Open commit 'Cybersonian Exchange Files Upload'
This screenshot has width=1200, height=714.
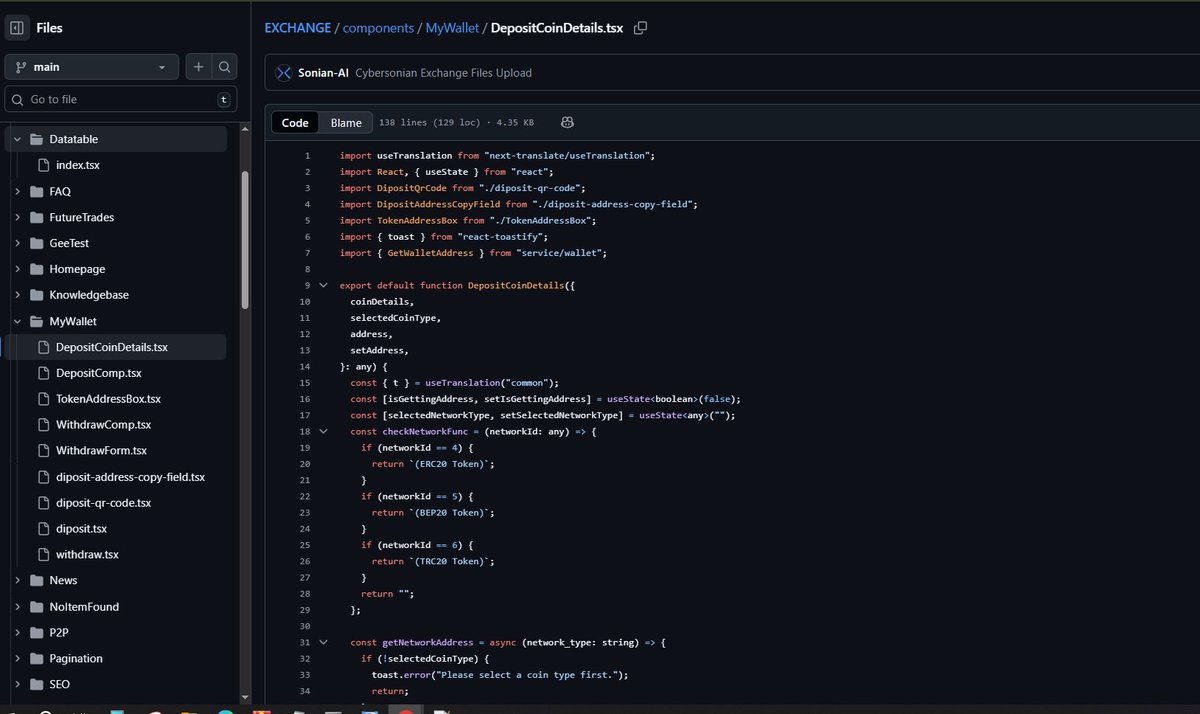(x=443, y=73)
